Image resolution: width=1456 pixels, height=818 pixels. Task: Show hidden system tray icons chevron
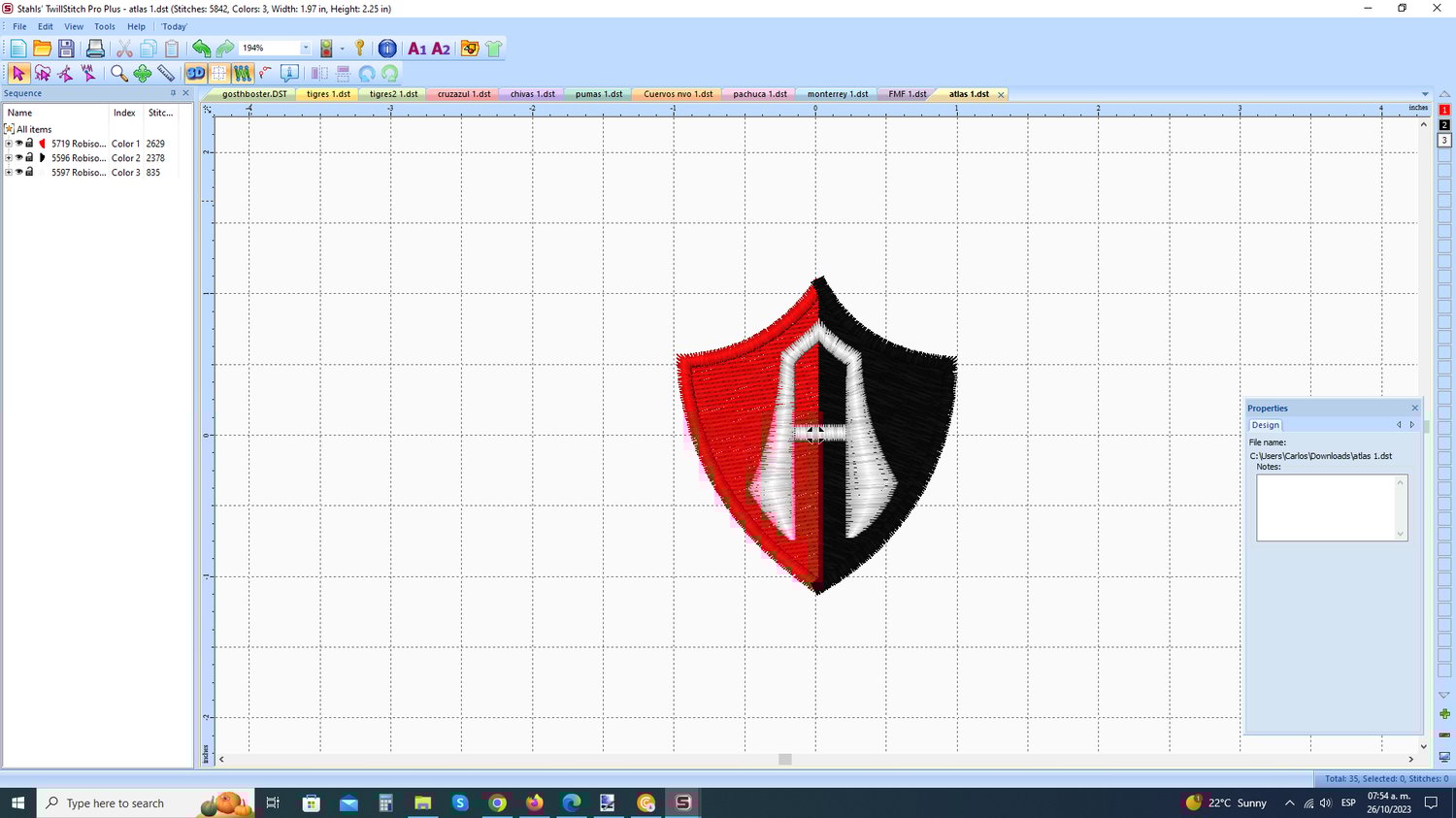[x=1289, y=803]
